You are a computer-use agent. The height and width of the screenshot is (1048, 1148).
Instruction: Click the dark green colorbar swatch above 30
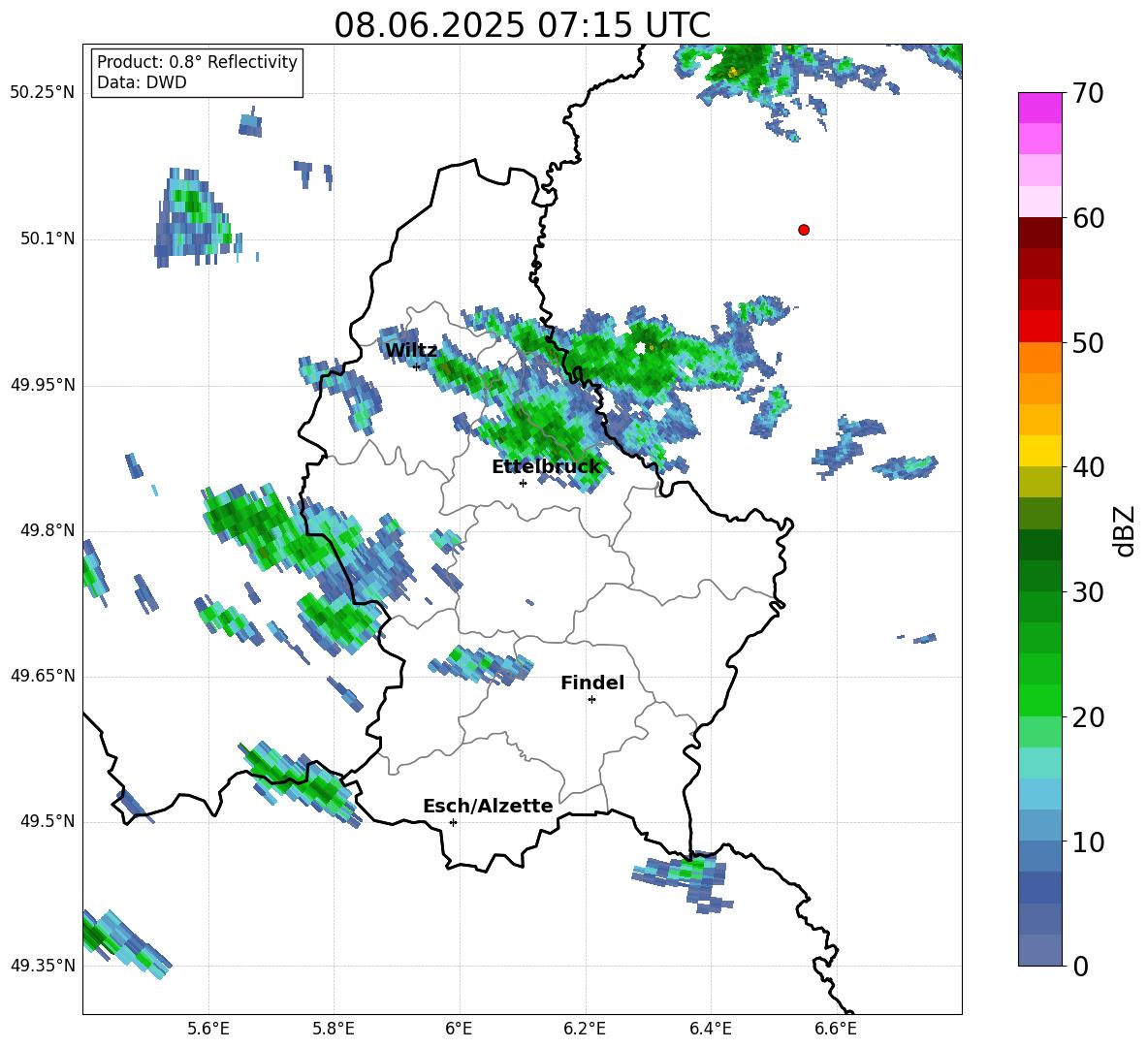[1039, 575]
